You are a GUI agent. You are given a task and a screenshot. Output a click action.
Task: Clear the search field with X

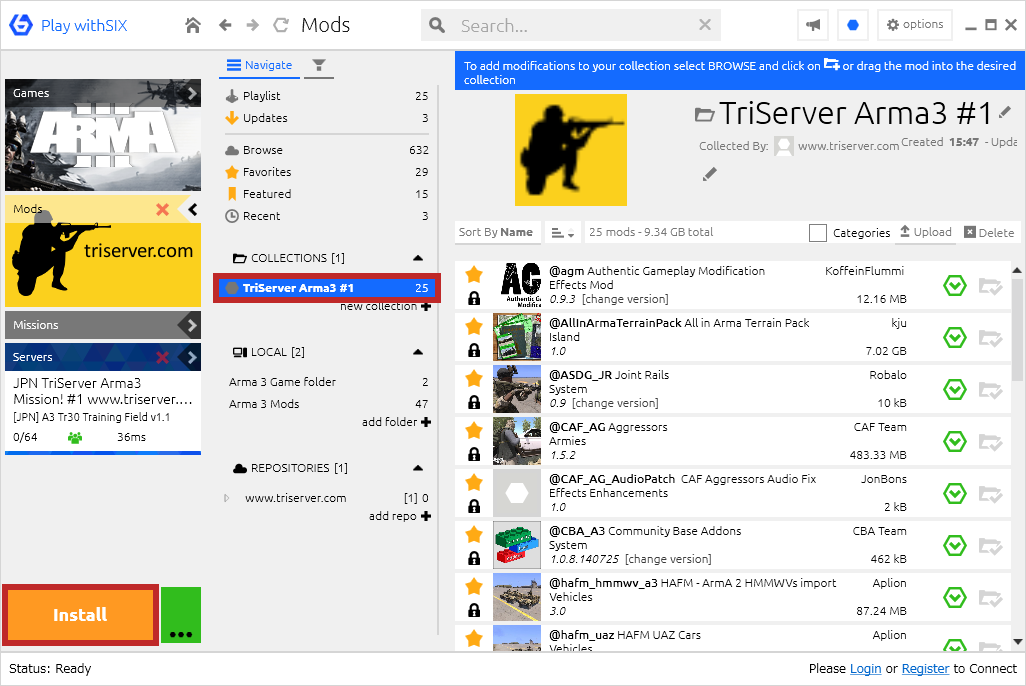pos(705,25)
